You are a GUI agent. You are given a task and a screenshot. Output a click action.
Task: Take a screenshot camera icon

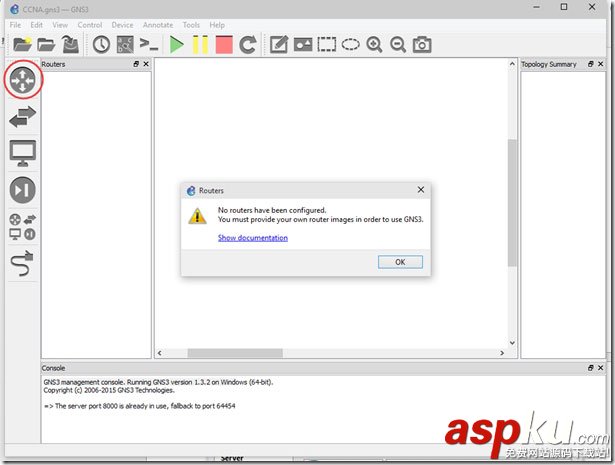(x=422, y=44)
